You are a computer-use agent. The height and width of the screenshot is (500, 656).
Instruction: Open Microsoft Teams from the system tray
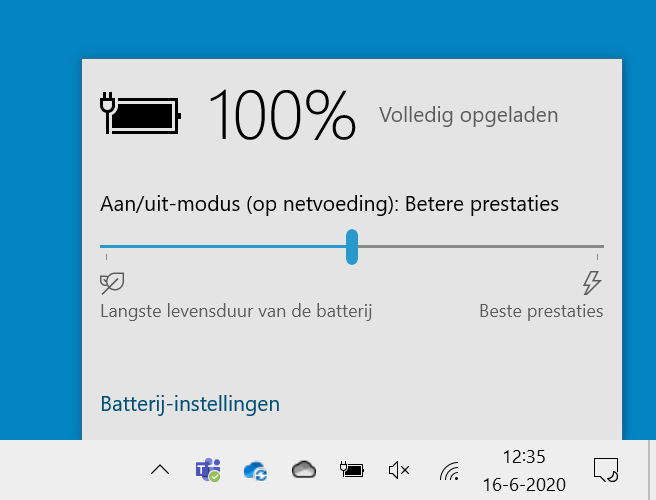point(208,470)
